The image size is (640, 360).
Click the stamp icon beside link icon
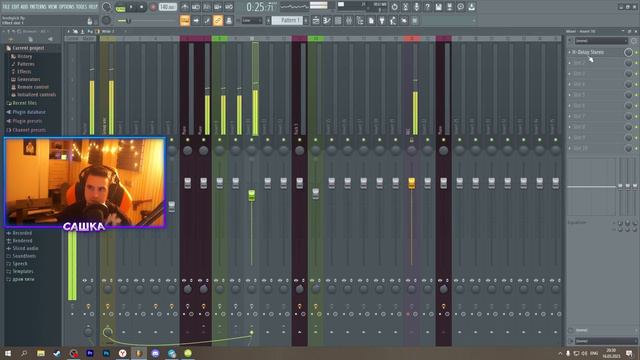(x=229, y=20)
